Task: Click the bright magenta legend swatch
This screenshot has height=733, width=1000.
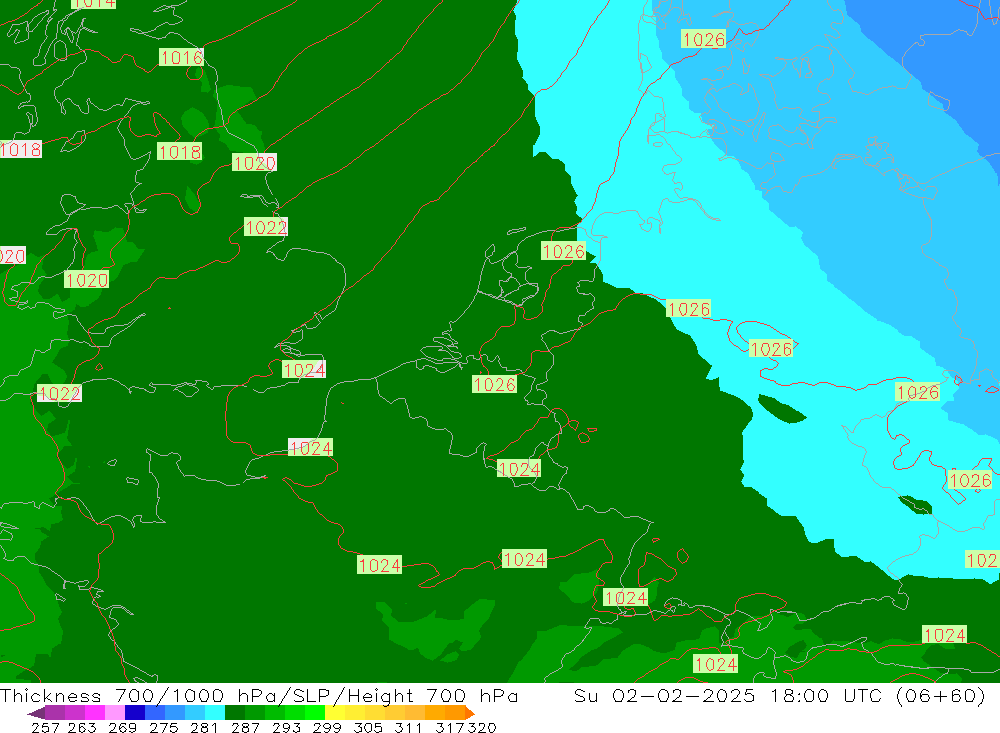Action: point(95,713)
